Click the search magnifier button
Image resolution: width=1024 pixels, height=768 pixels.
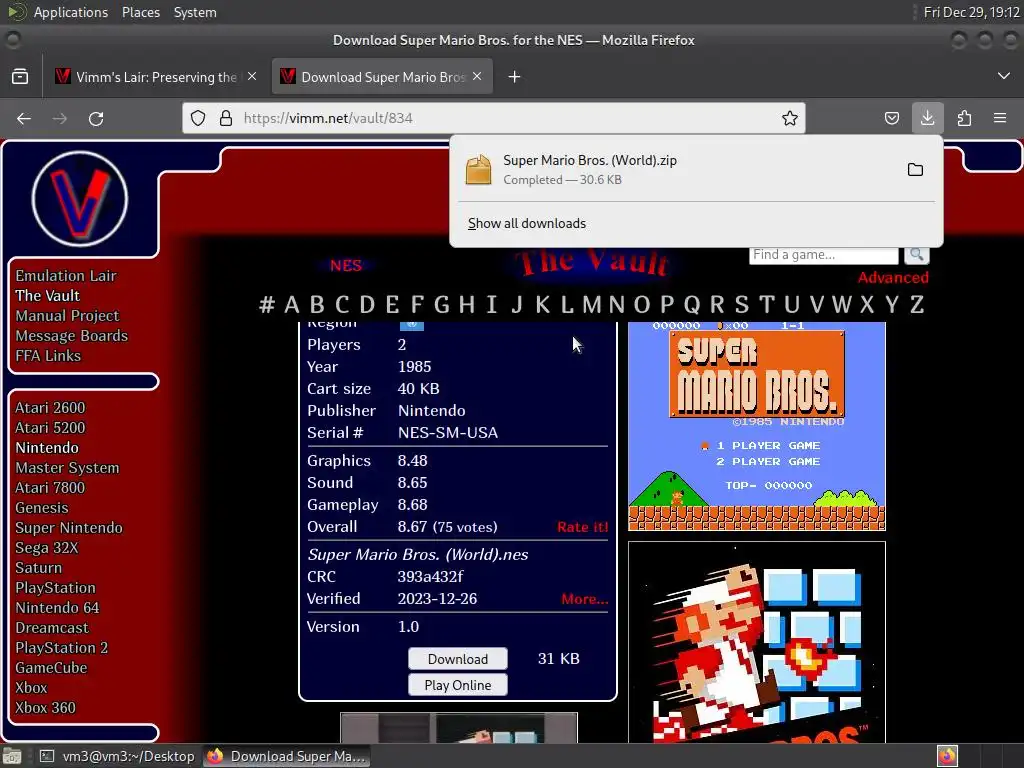click(x=916, y=254)
